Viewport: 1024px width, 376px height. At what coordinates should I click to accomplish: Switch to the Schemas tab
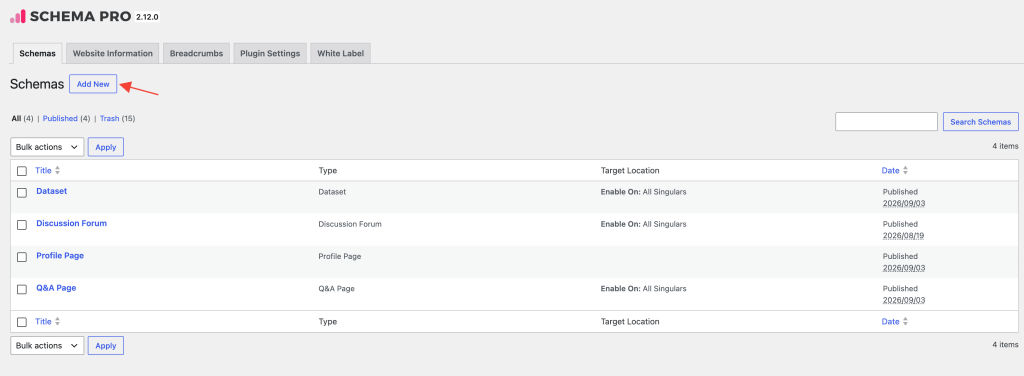[x=37, y=54]
